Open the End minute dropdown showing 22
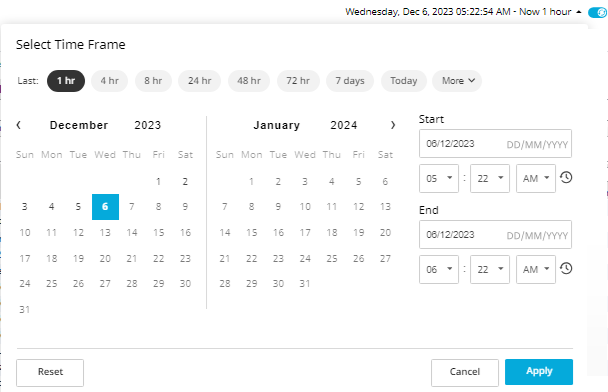This screenshot has width=608, height=392. click(x=490, y=269)
